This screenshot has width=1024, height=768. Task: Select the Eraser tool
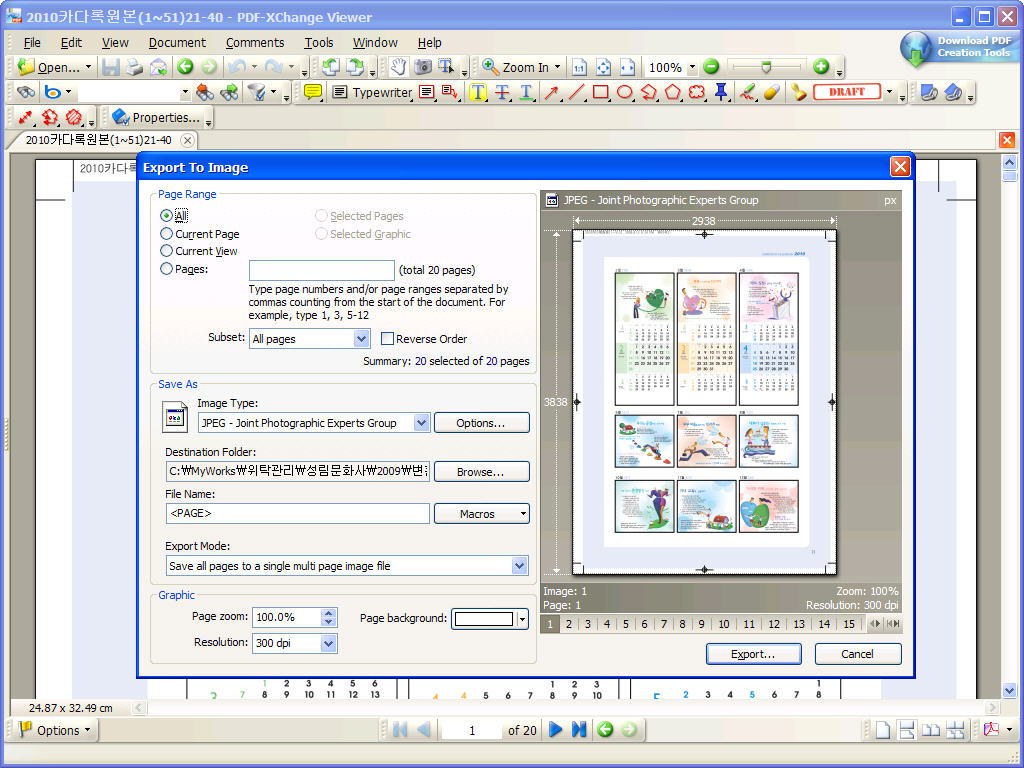[x=771, y=92]
